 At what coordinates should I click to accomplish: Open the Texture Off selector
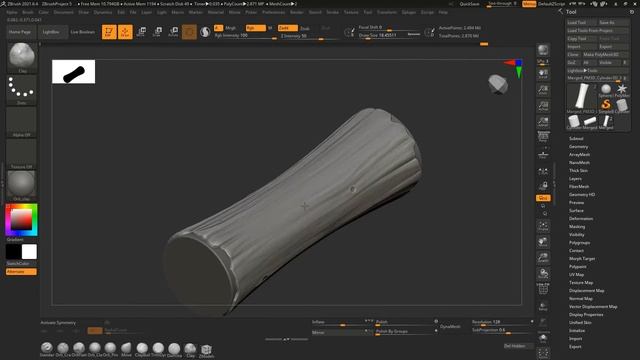(x=22, y=154)
